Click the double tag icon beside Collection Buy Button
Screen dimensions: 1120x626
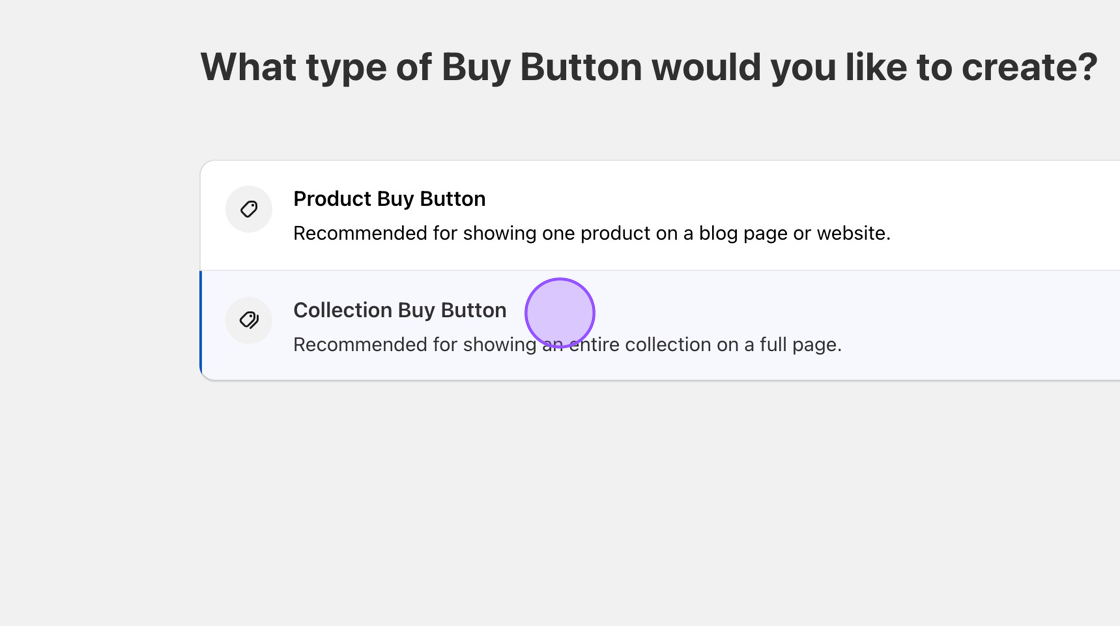click(249, 320)
